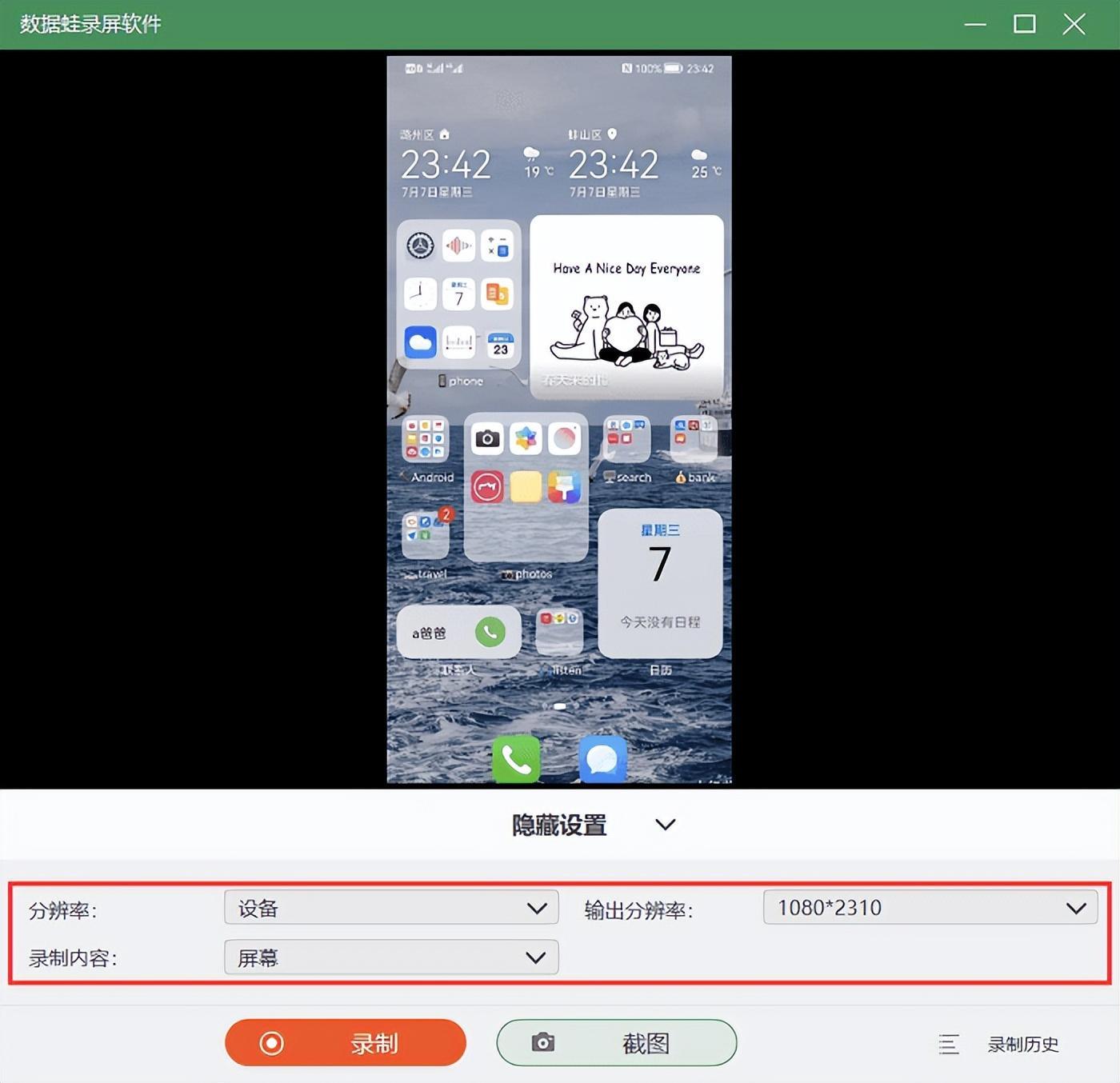Tap the calendar widget showing 7
1120x1083 pixels.
[660, 582]
